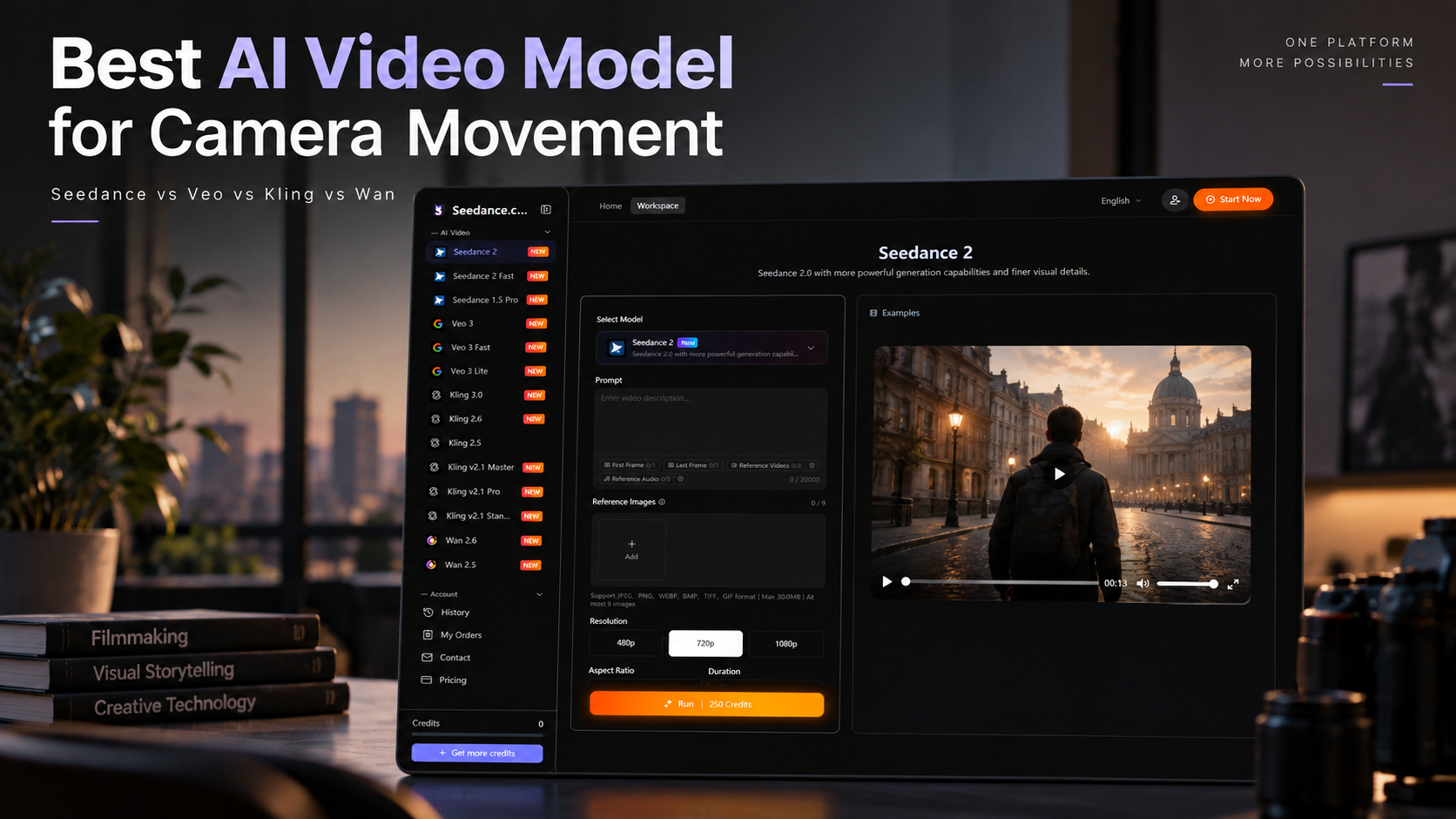Open the Pricing link
The image size is (1456, 819).
pyautogui.click(x=453, y=680)
